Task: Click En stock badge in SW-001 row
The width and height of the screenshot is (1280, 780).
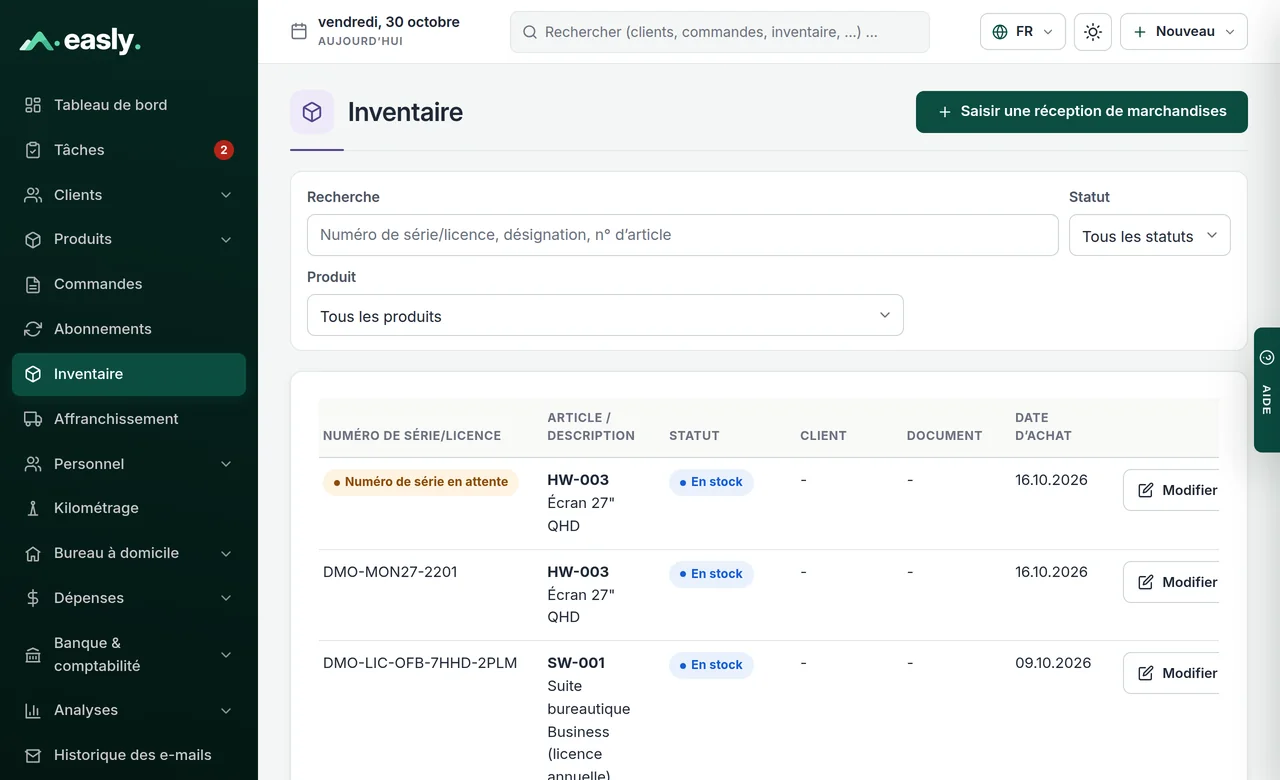Action: [711, 665]
